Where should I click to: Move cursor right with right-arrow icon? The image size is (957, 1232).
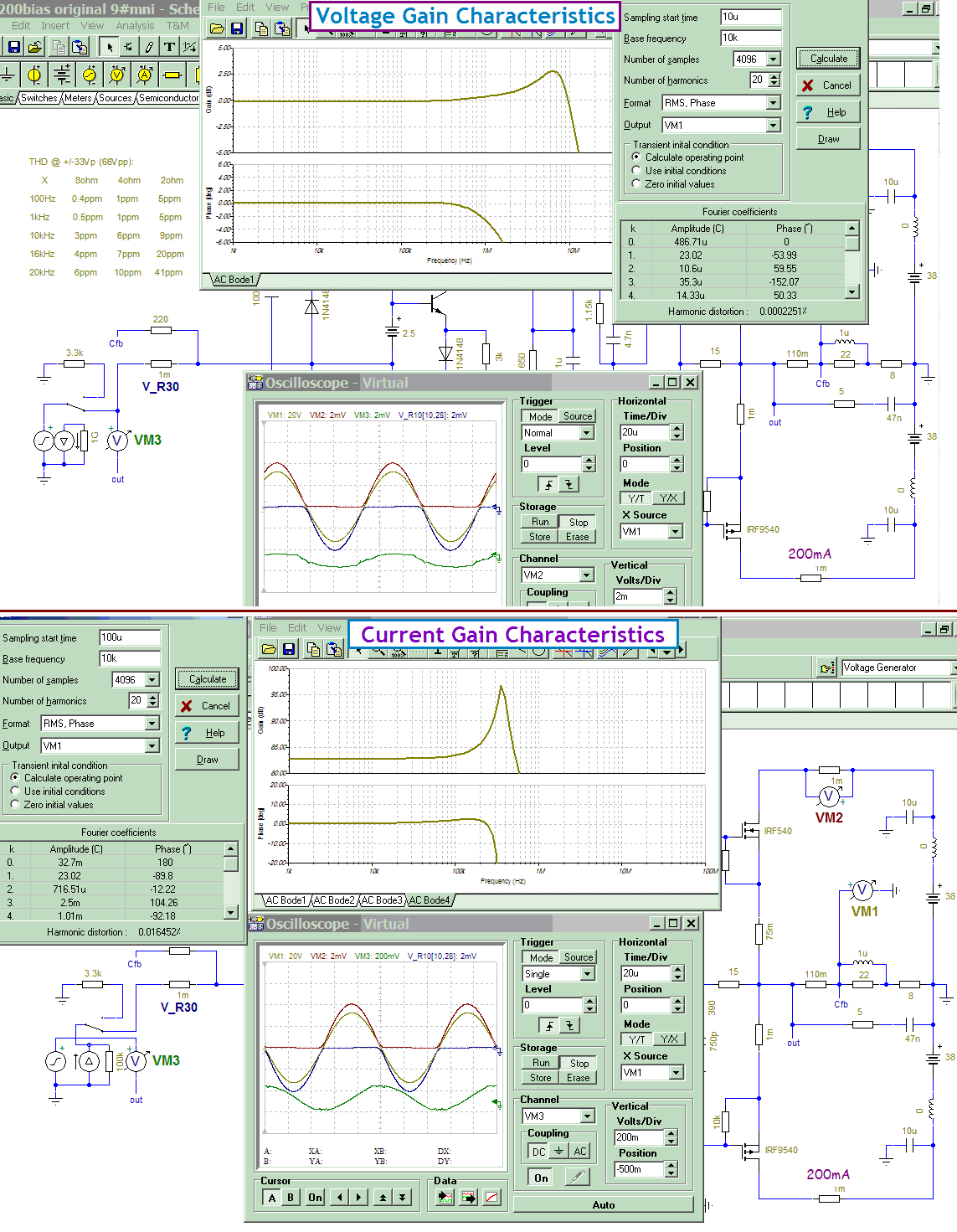tap(358, 1198)
